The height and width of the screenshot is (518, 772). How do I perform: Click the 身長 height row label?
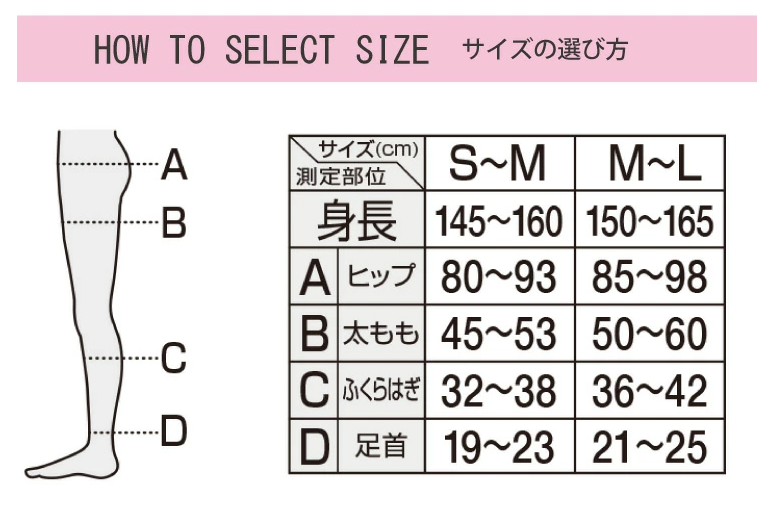click(x=357, y=221)
